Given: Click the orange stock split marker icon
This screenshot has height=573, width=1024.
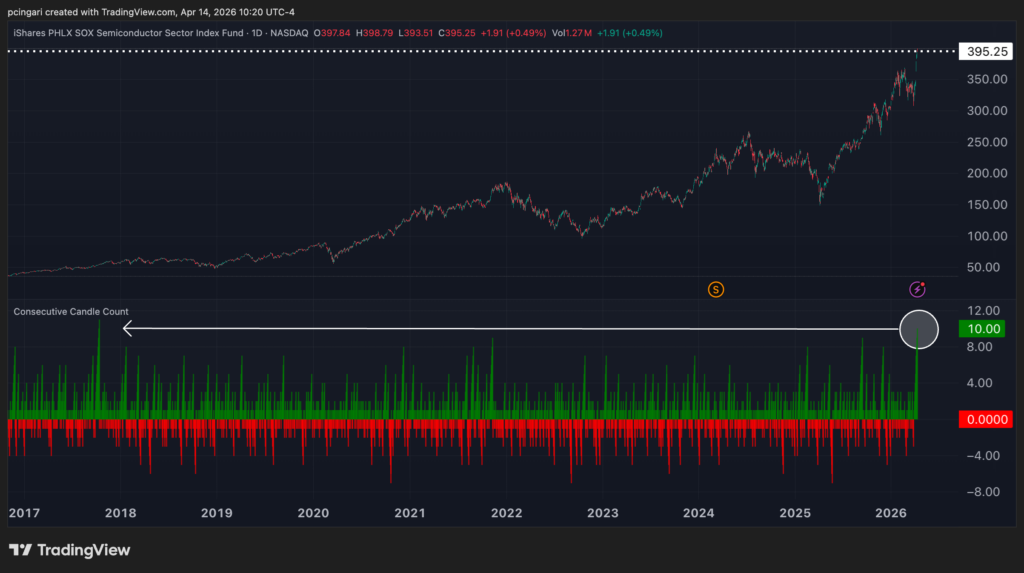Looking at the screenshot, I should tap(715, 290).
